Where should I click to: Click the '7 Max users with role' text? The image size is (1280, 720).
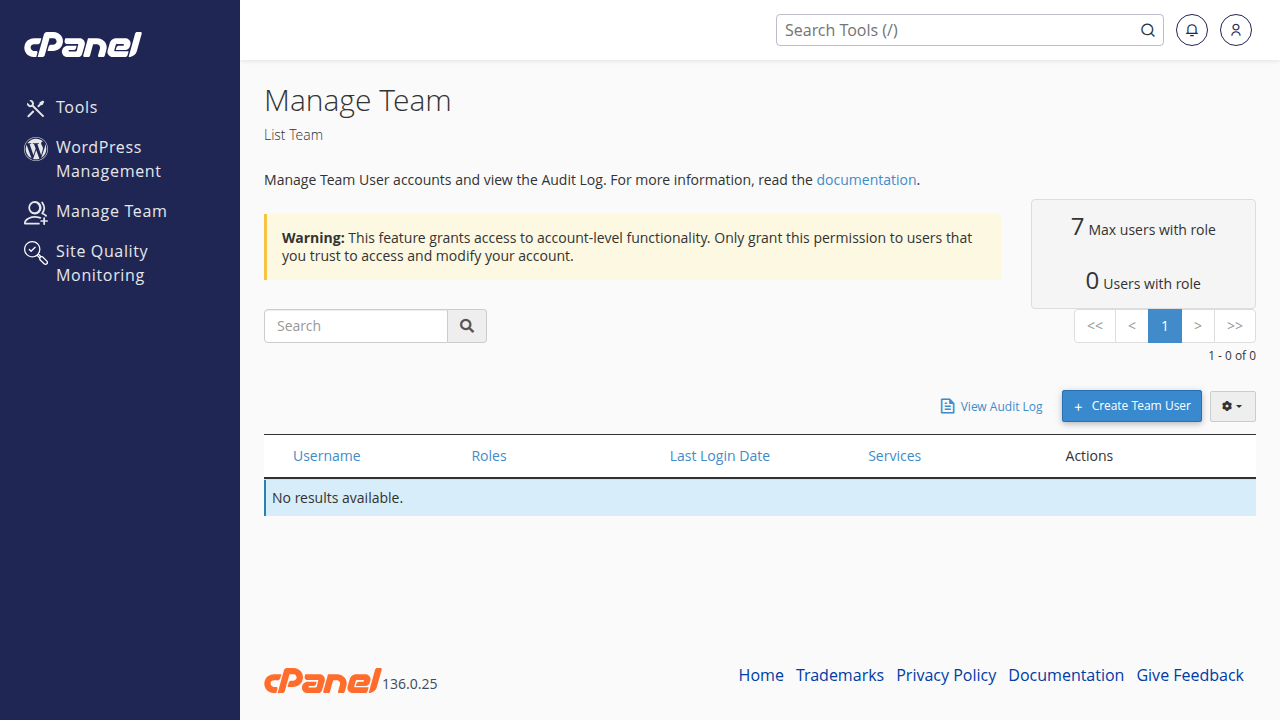click(x=1143, y=228)
